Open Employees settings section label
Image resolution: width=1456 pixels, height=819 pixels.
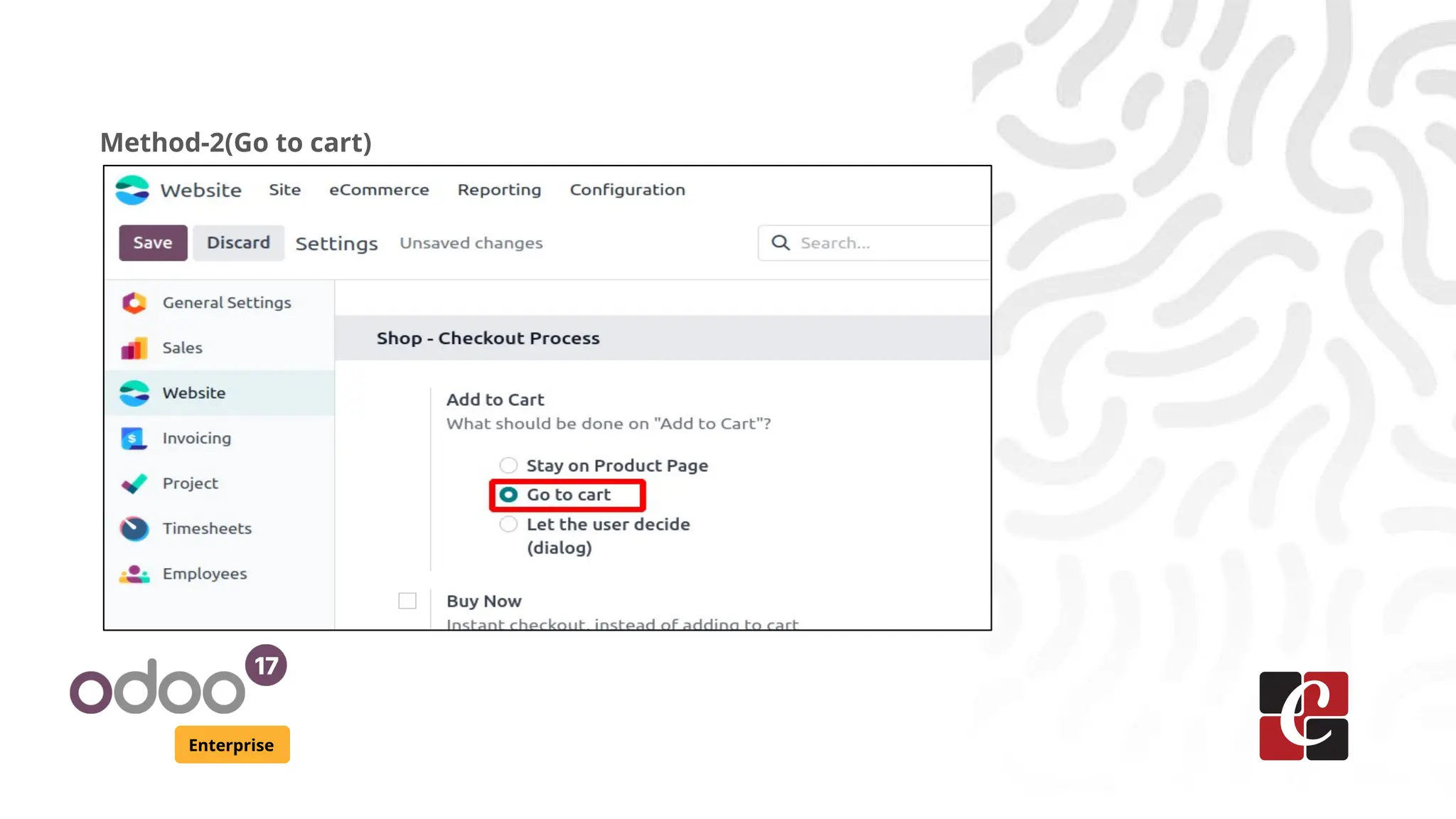204,574
